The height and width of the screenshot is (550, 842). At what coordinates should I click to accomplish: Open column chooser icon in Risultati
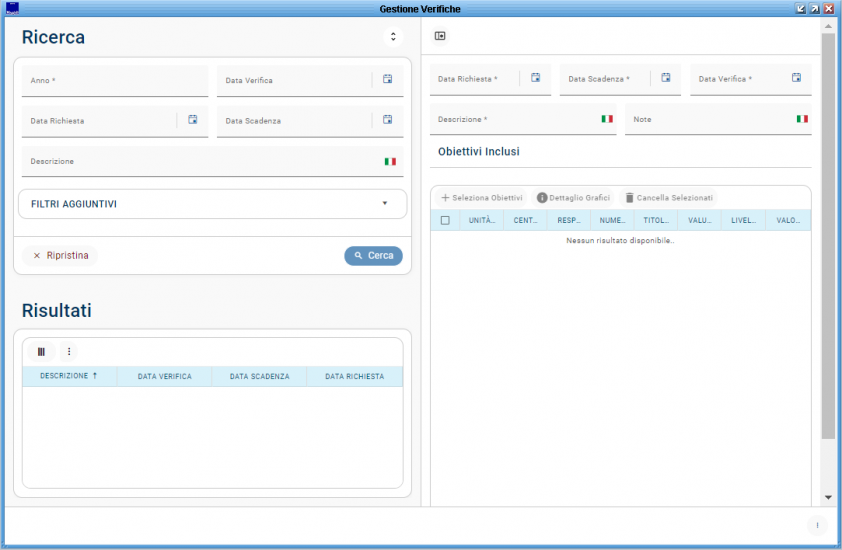pyautogui.click(x=41, y=352)
